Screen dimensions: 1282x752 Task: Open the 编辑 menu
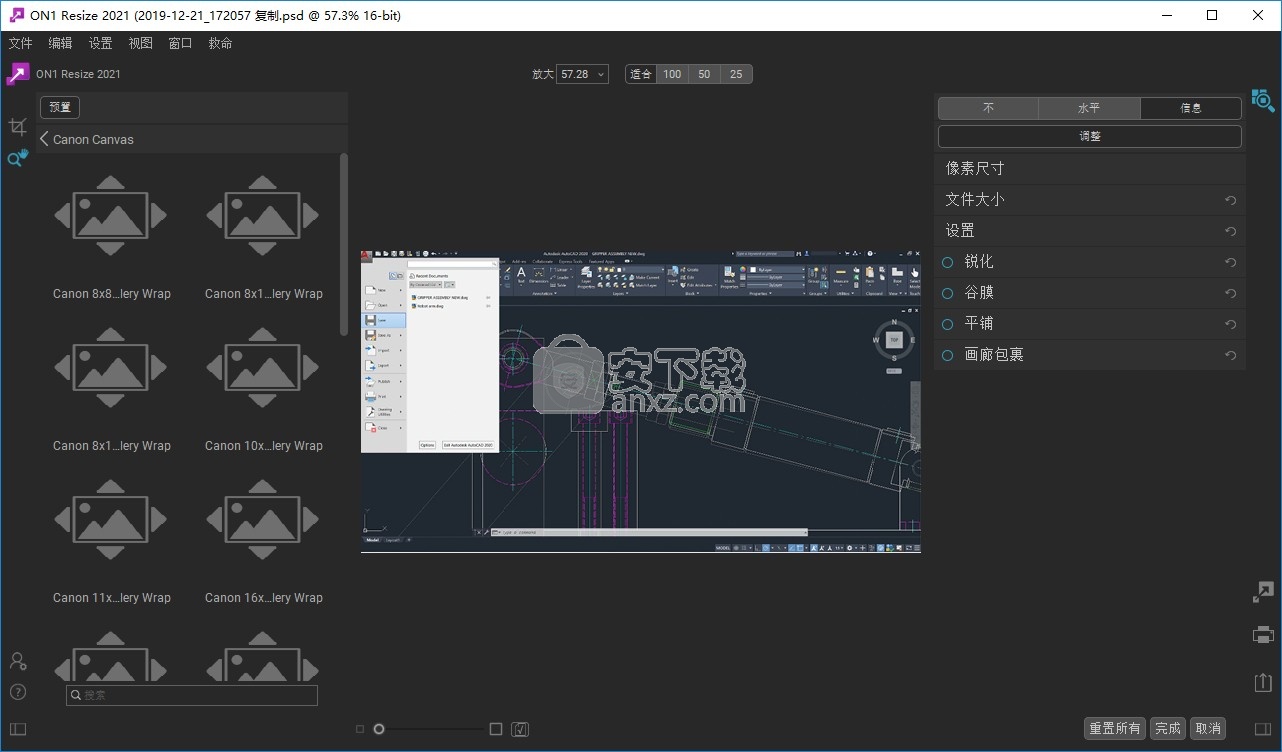point(60,43)
